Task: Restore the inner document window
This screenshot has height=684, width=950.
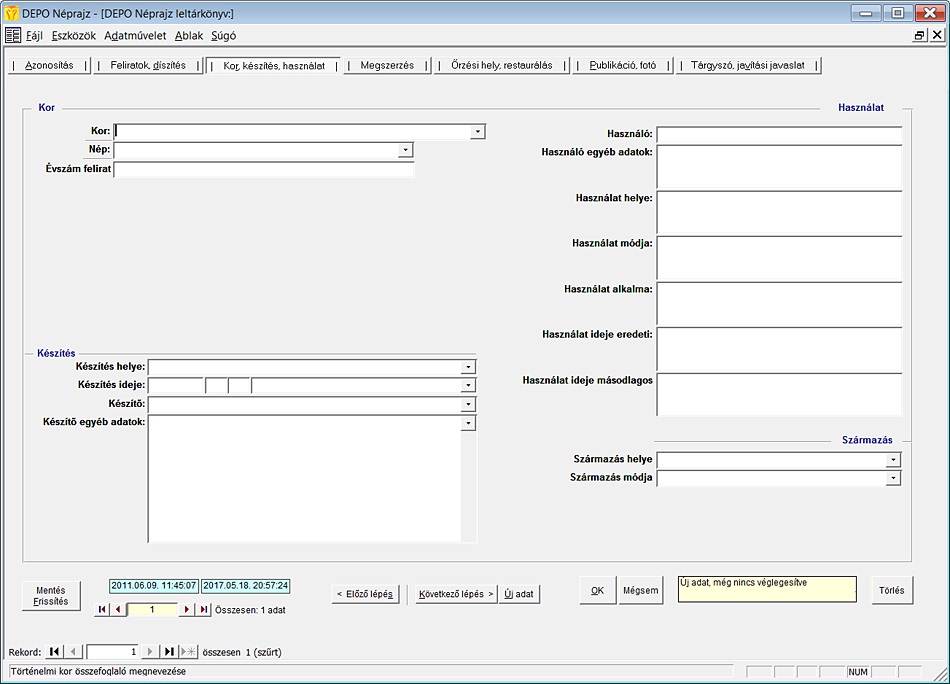Action: point(919,35)
